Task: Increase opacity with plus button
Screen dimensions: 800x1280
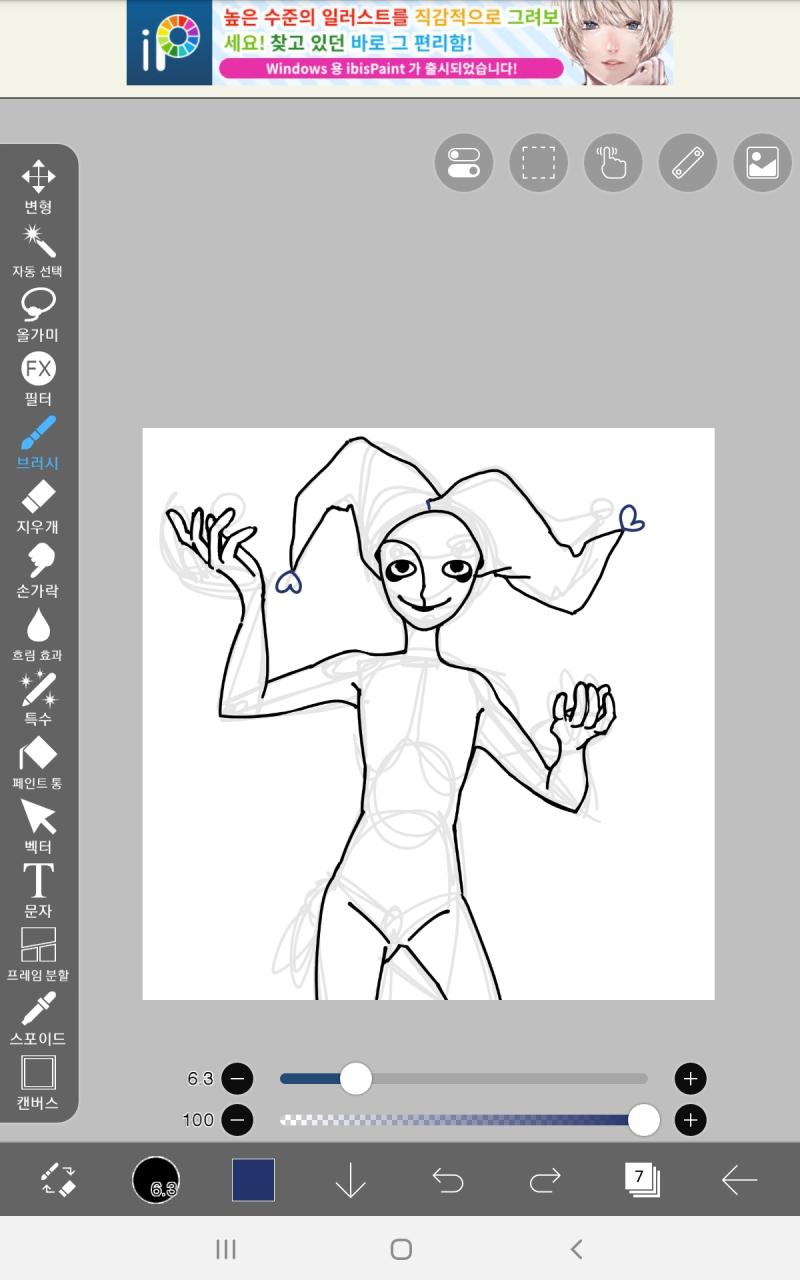Action: click(690, 1120)
